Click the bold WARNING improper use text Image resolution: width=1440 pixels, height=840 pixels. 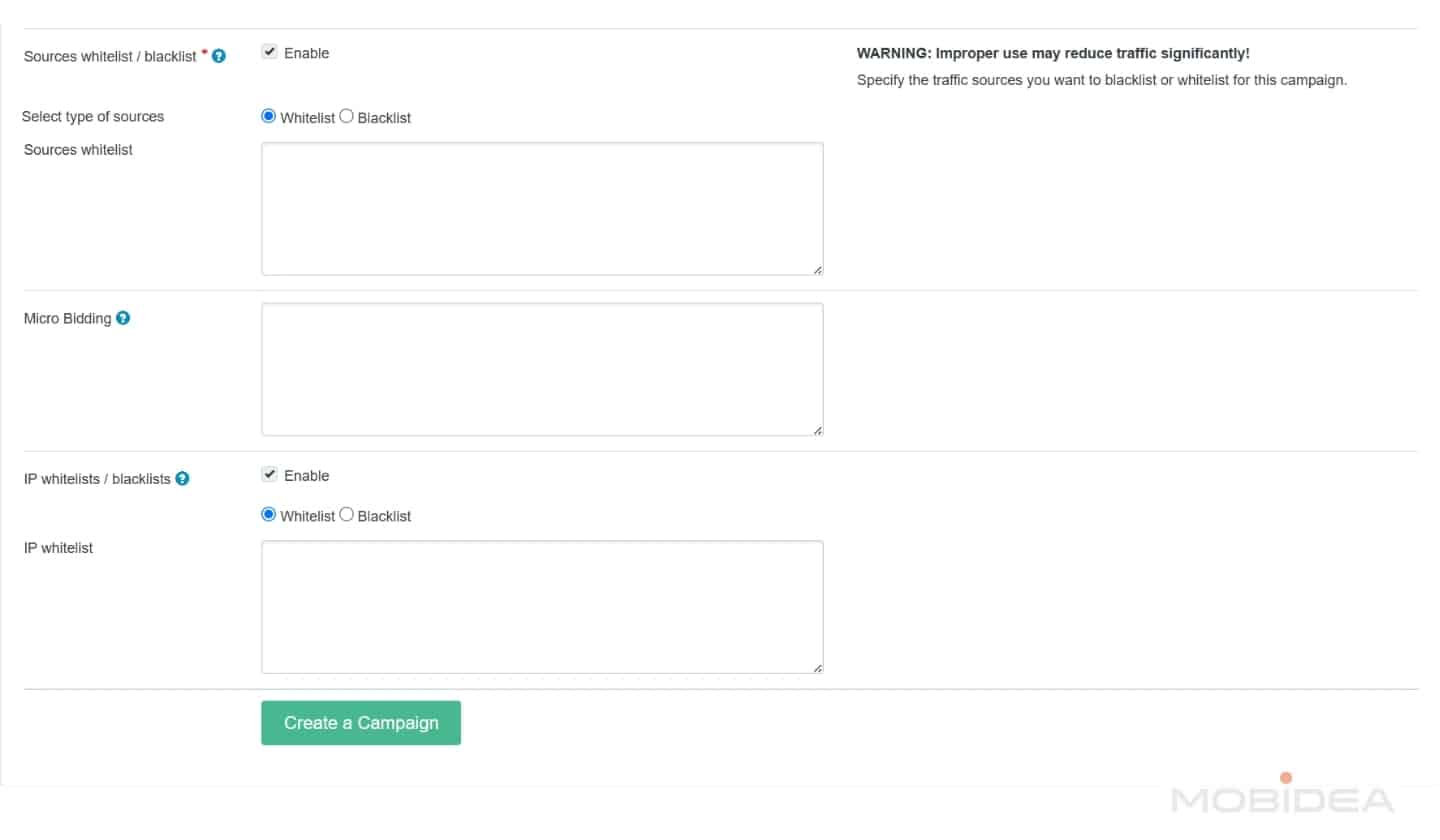pos(1053,54)
